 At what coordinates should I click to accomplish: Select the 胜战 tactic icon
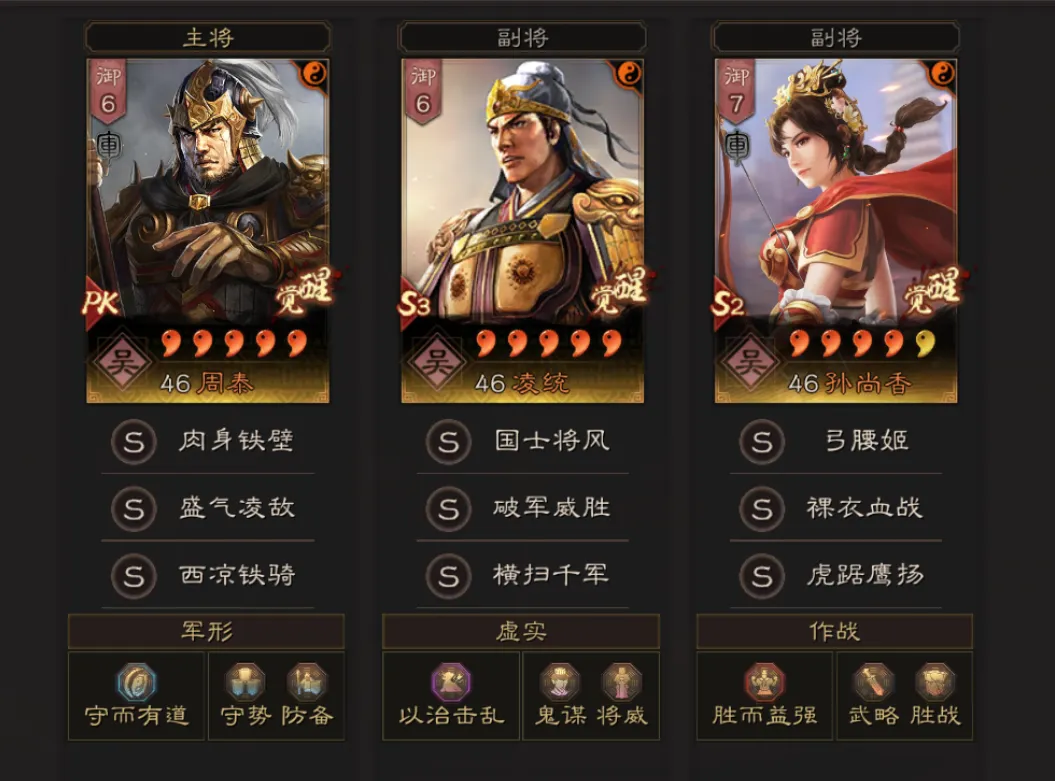[935, 682]
